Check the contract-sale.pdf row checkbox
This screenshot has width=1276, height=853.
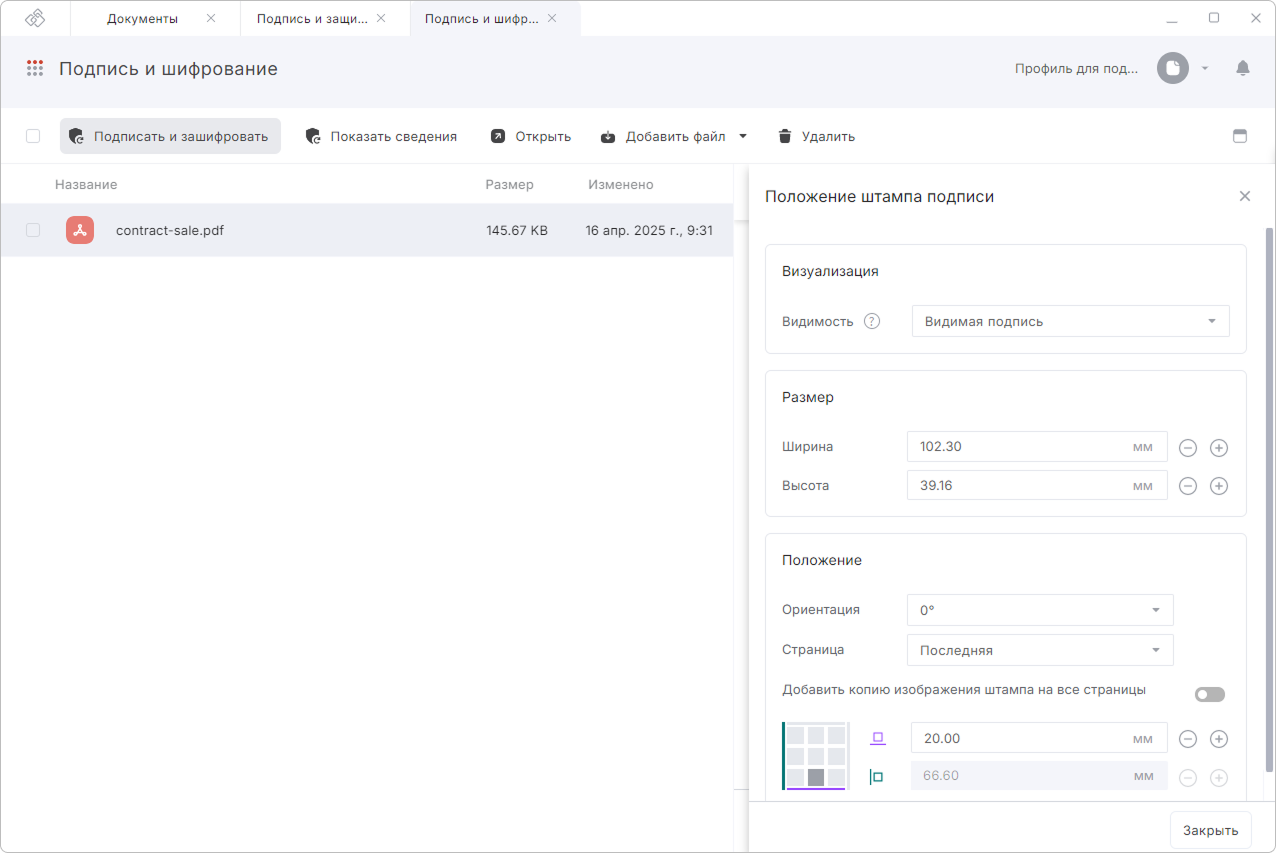pyautogui.click(x=33, y=230)
